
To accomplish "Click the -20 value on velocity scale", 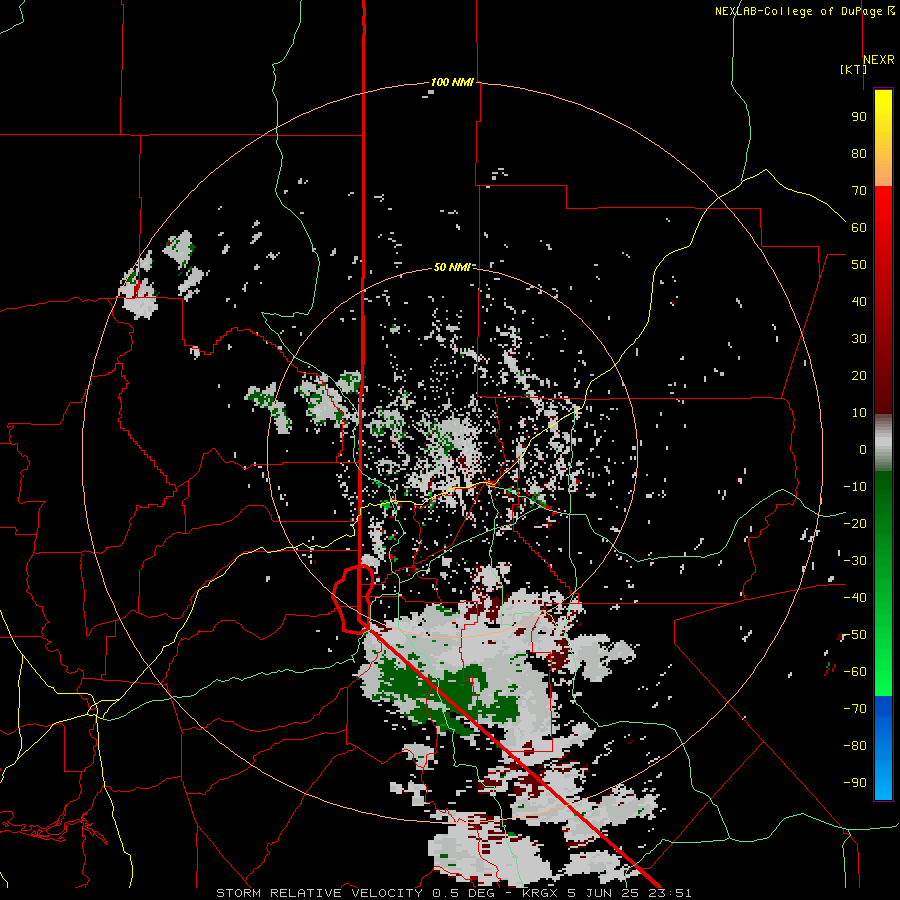I will 855,523.
